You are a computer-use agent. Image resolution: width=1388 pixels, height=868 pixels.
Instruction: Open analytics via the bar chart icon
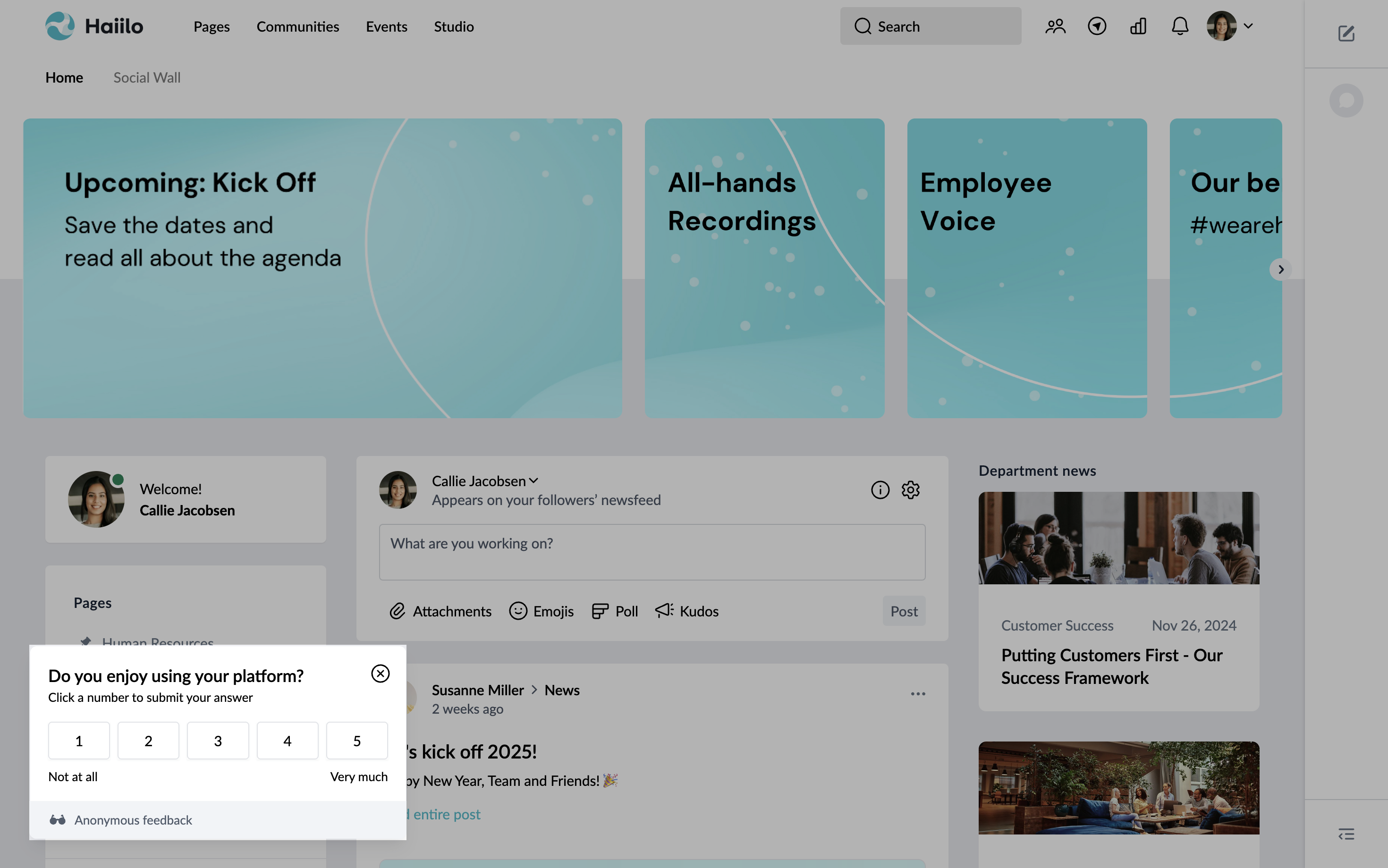[1138, 26]
